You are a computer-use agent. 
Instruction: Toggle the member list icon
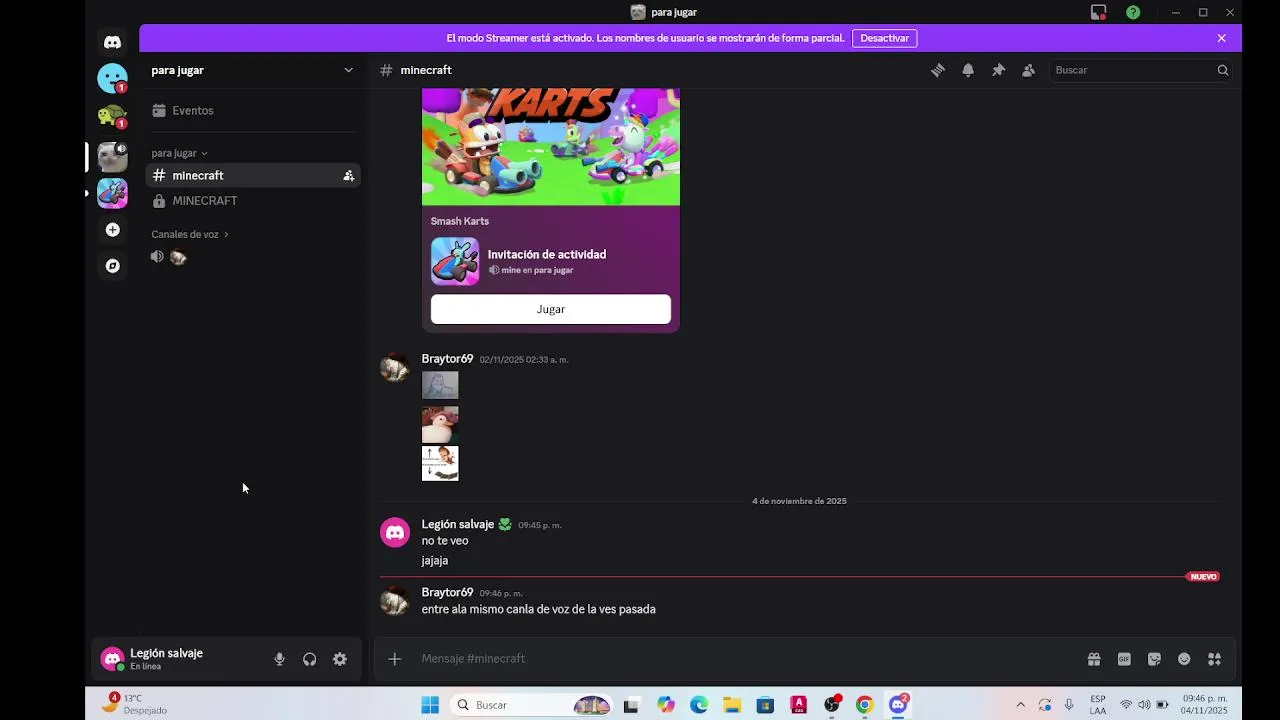coord(1028,70)
